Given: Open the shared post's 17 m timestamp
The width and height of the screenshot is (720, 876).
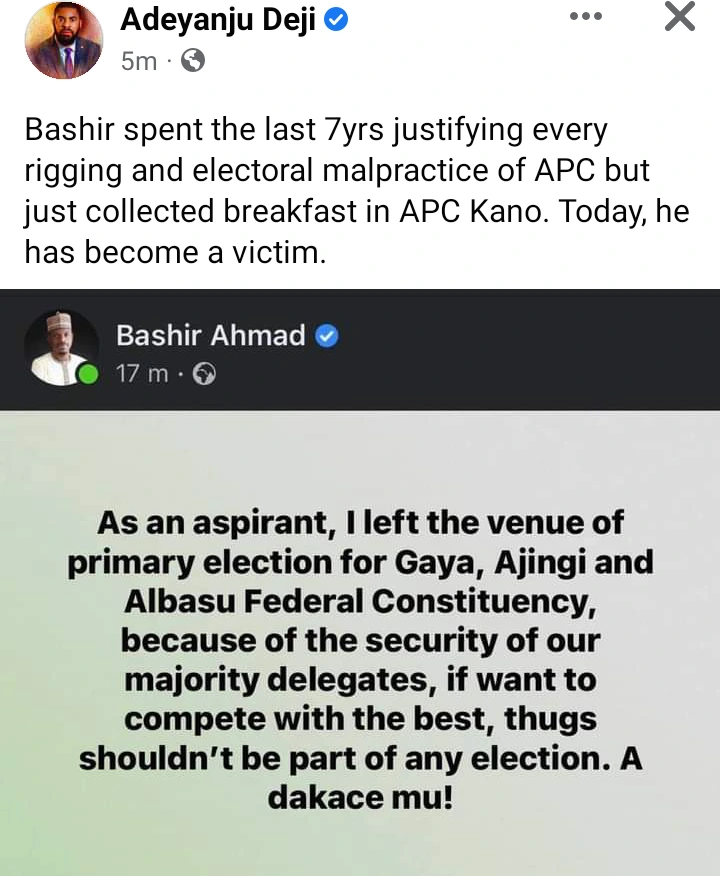Looking at the screenshot, I should [x=142, y=375].
